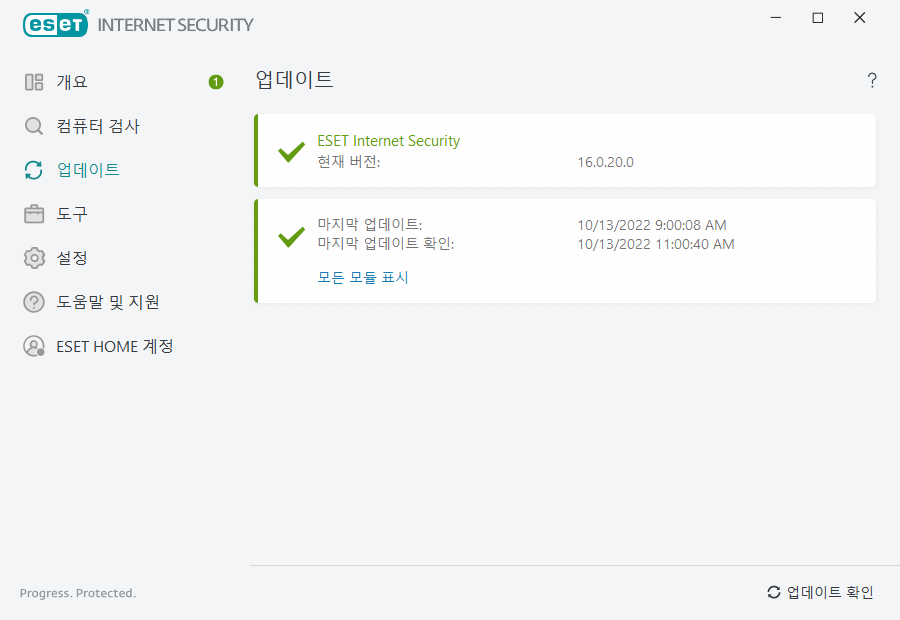Viewport: 900px width, 620px height.
Task: Select the 개요 overview icon
Action: [x=32, y=82]
